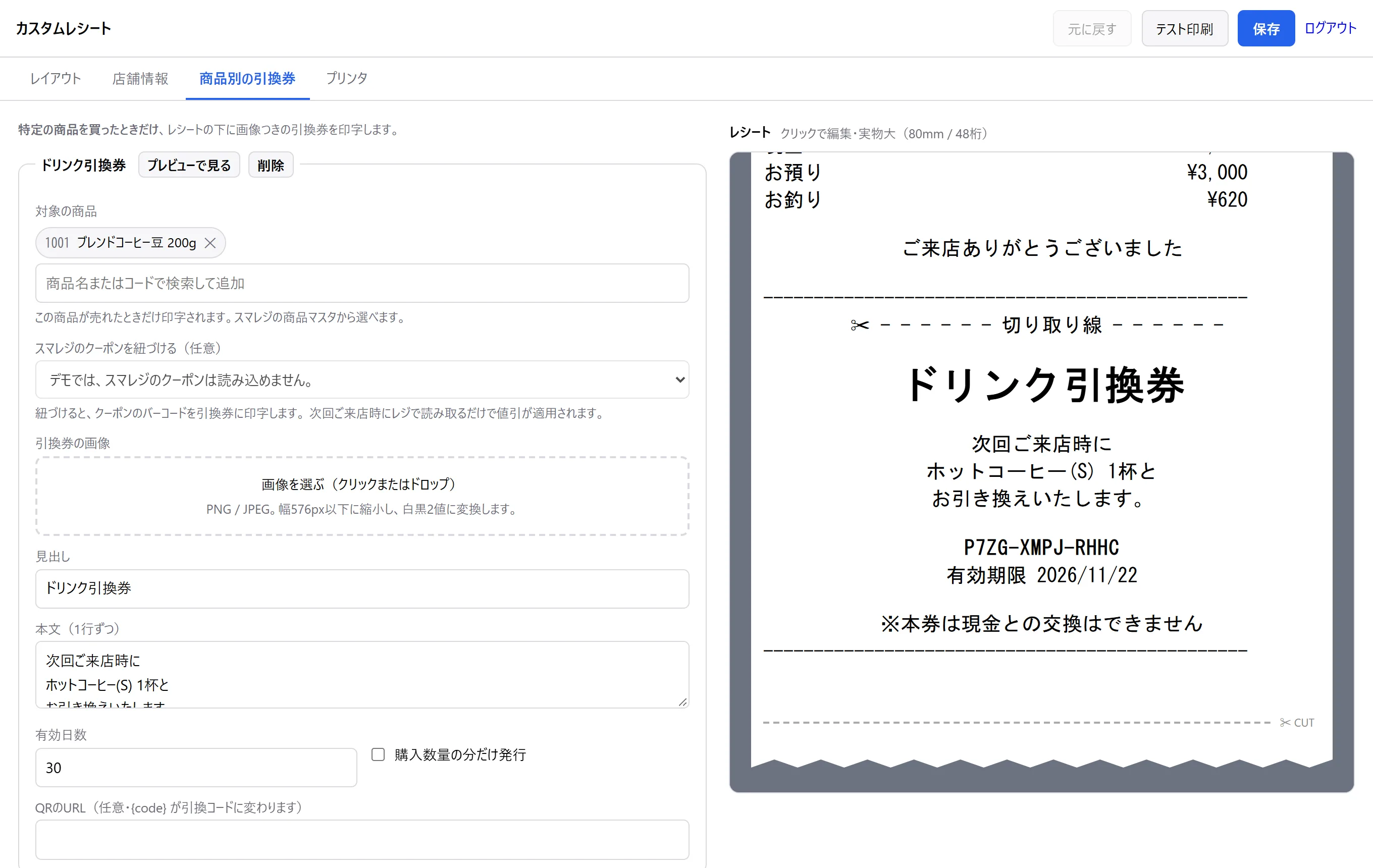Click the 元に戻す button
The height and width of the screenshot is (868, 1373).
point(1091,28)
